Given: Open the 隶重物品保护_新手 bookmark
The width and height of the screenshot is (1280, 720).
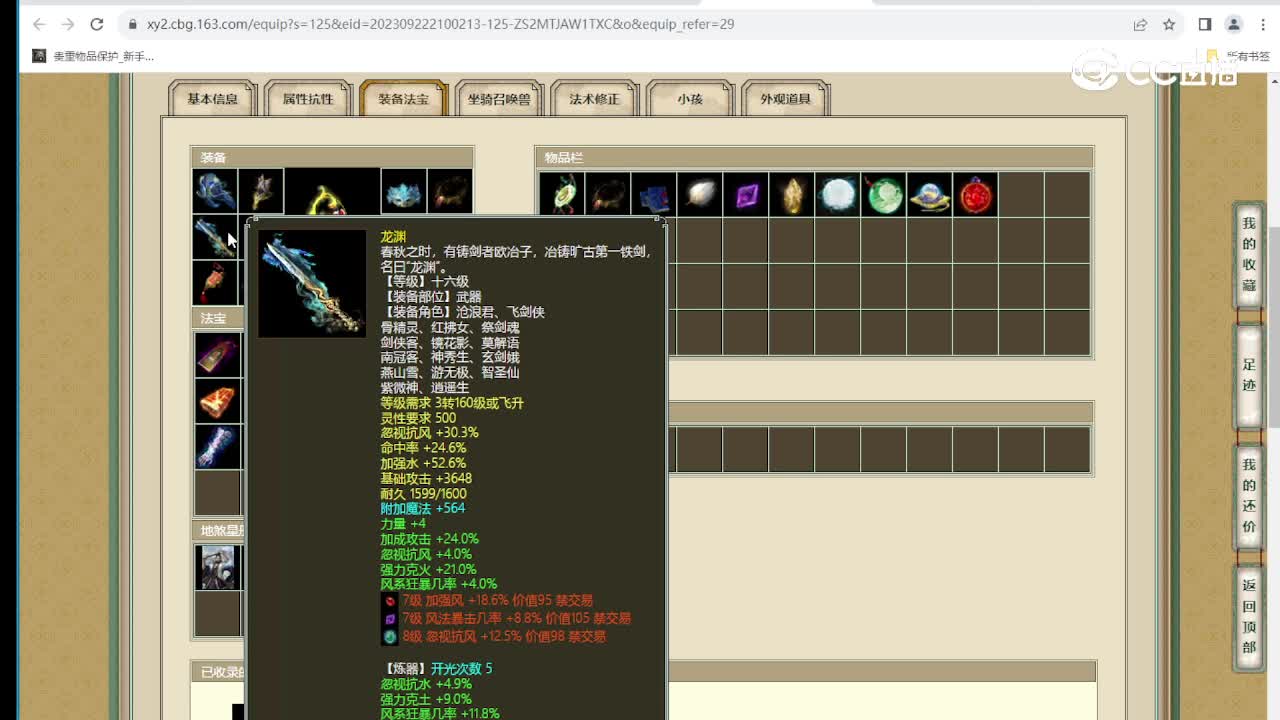Looking at the screenshot, I should click(x=93, y=56).
